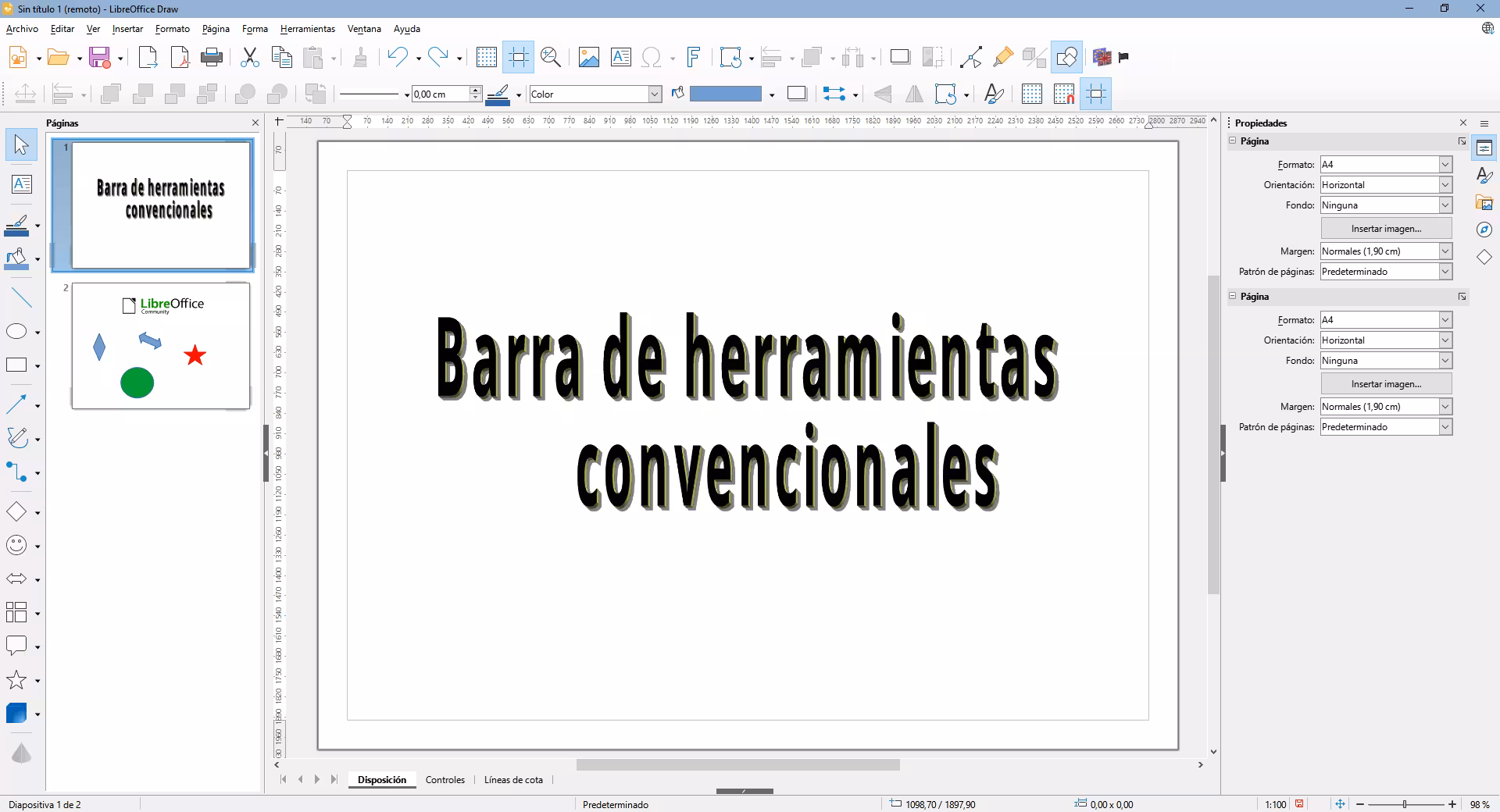Click the Copy icon
The height and width of the screenshot is (812, 1500).
[x=281, y=57]
